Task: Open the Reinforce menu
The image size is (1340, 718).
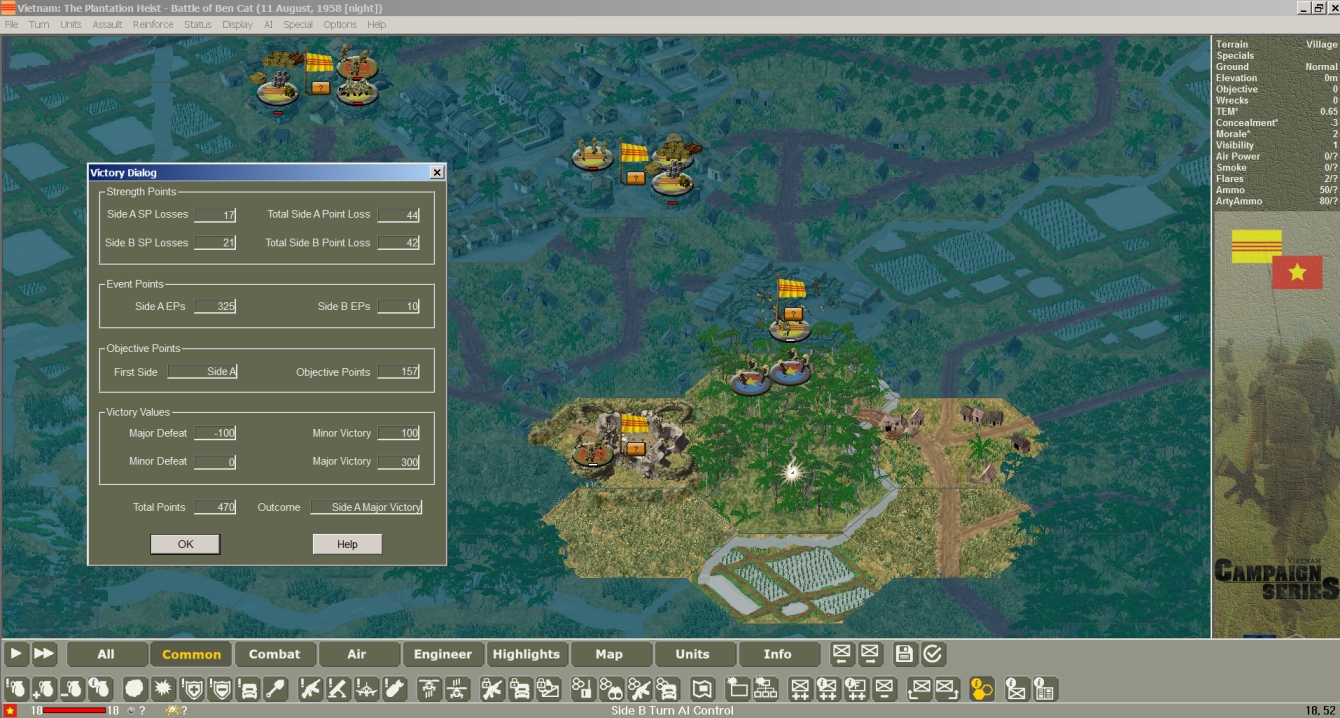Action: pyautogui.click(x=153, y=24)
